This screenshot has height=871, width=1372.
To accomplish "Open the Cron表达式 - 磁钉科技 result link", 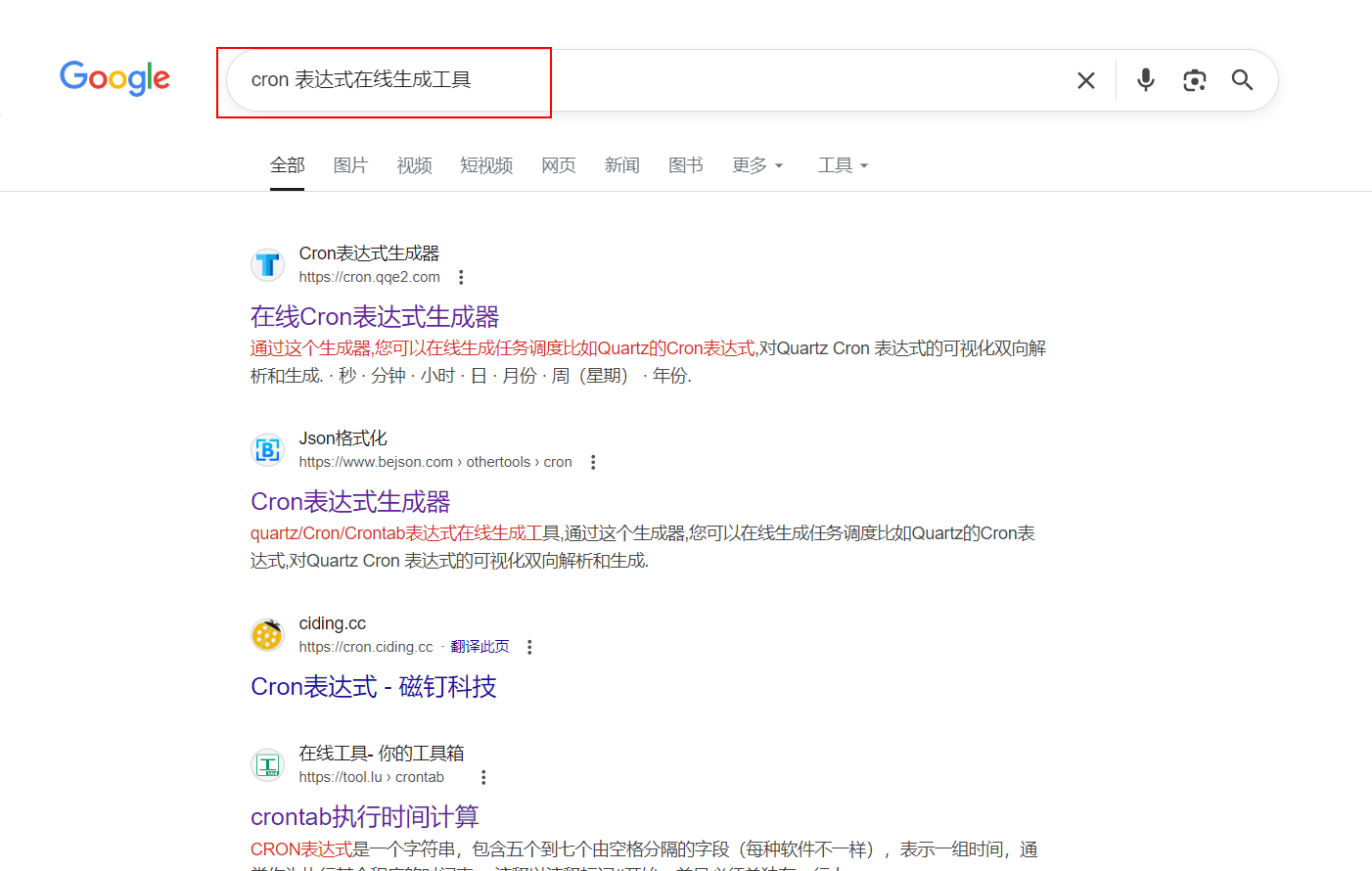I will tap(374, 687).
